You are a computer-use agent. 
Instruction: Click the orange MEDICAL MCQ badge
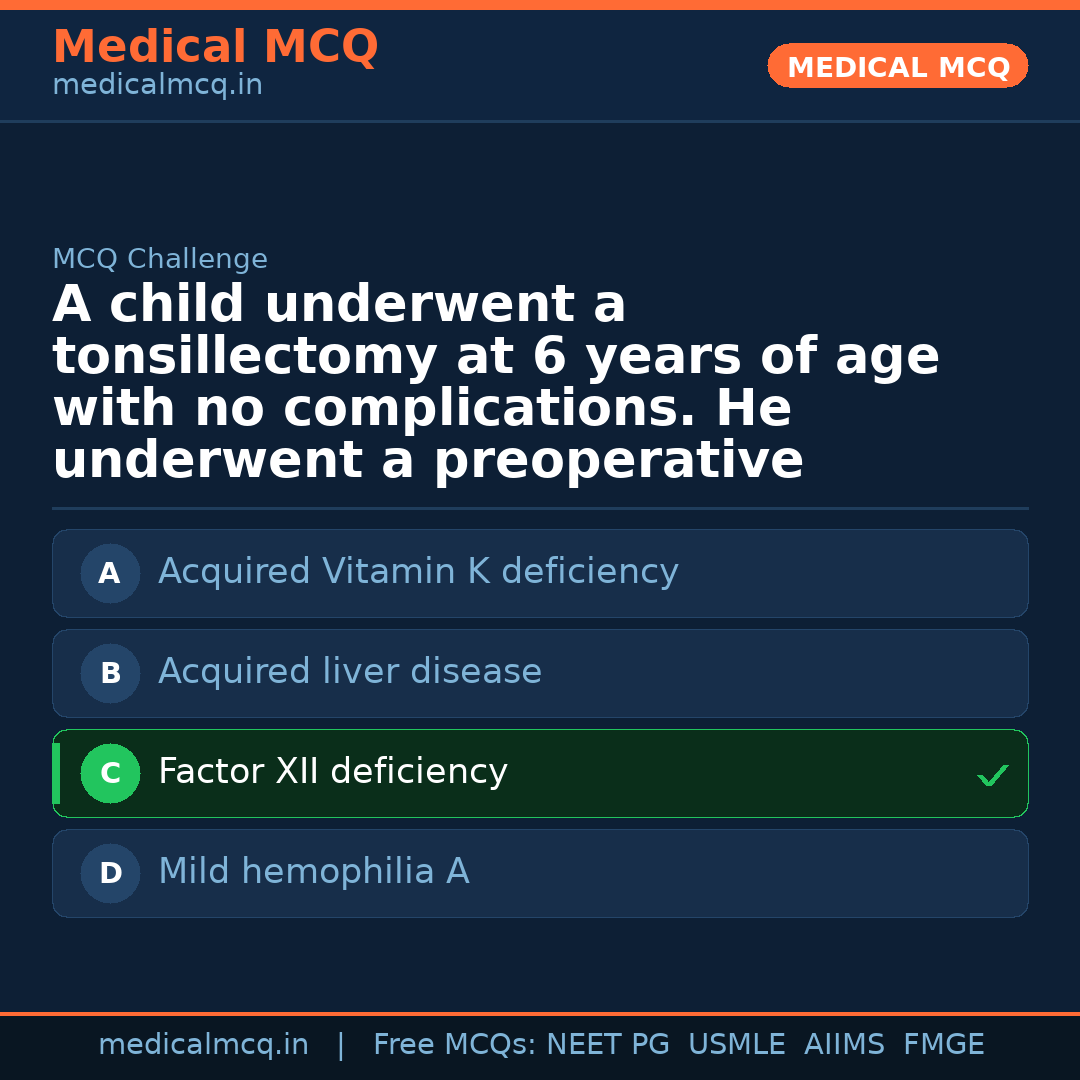coord(898,67)
